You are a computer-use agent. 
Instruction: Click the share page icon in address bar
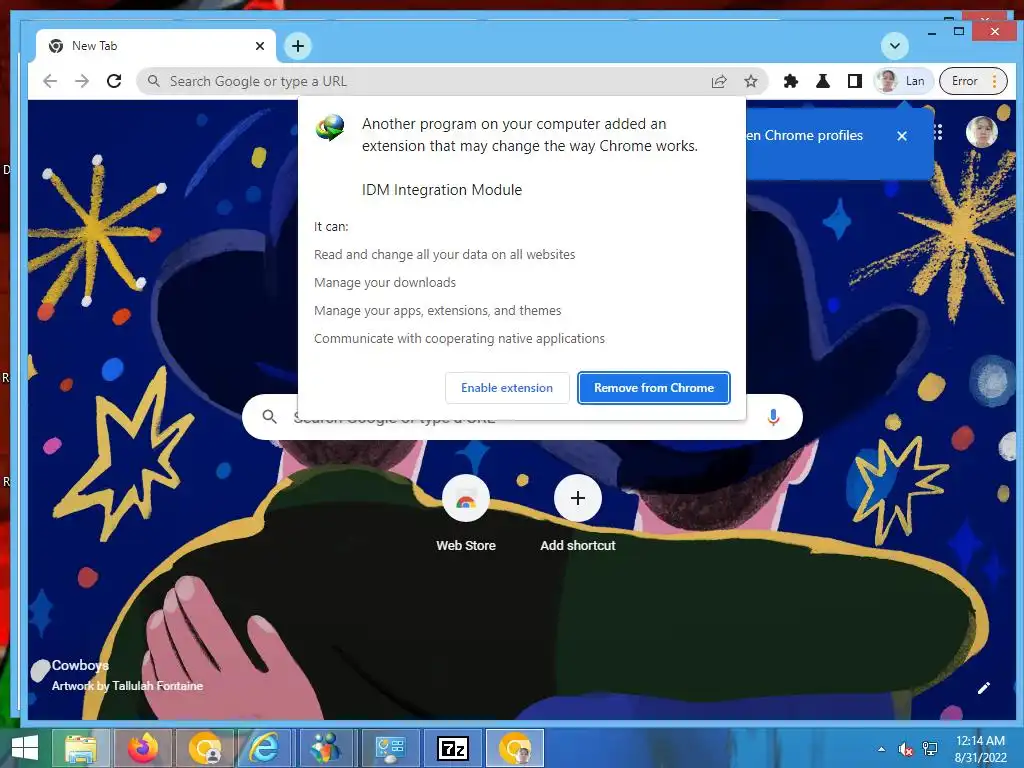(x=719, y=81)
